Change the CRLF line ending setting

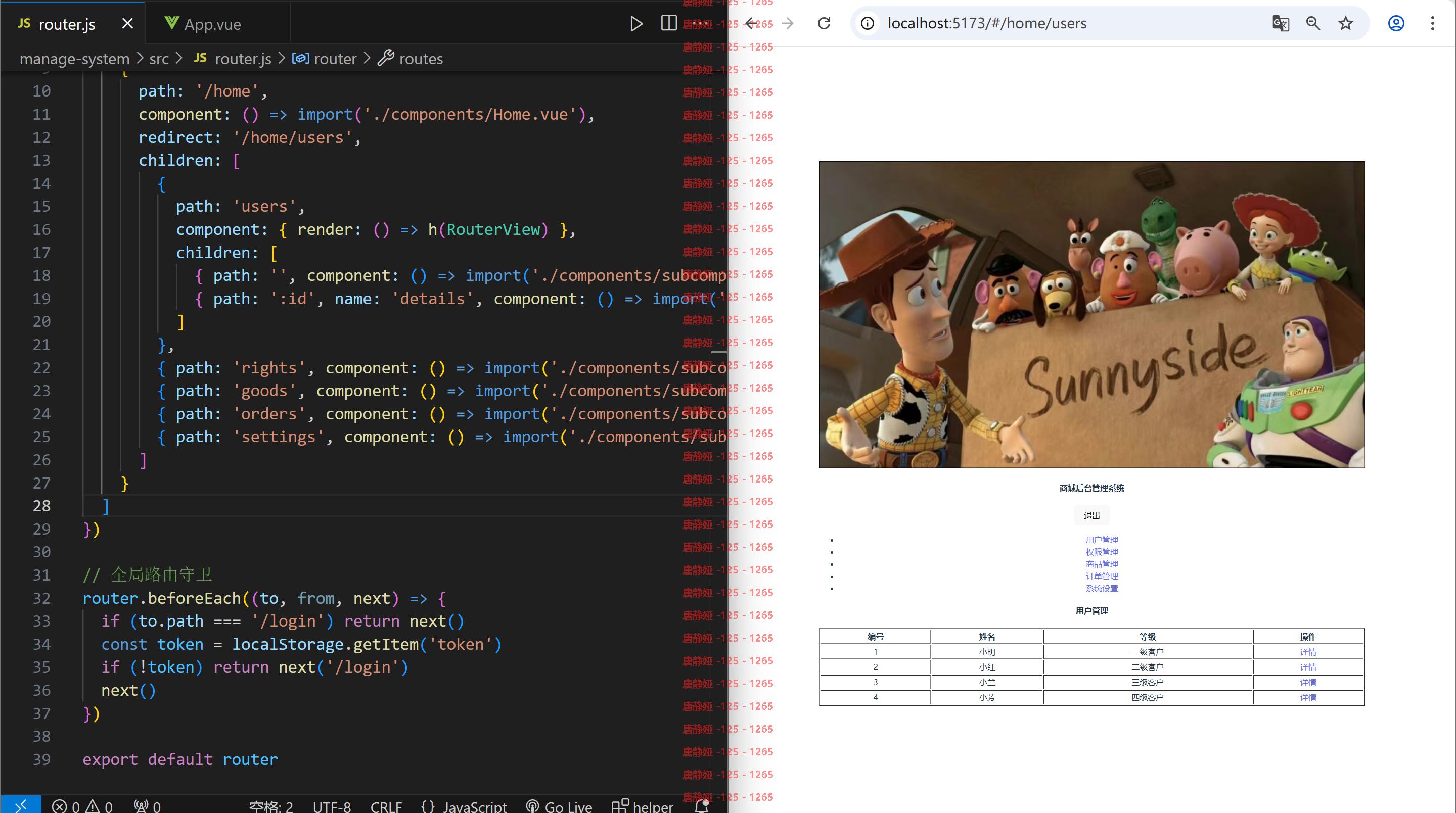coord(386,806)
